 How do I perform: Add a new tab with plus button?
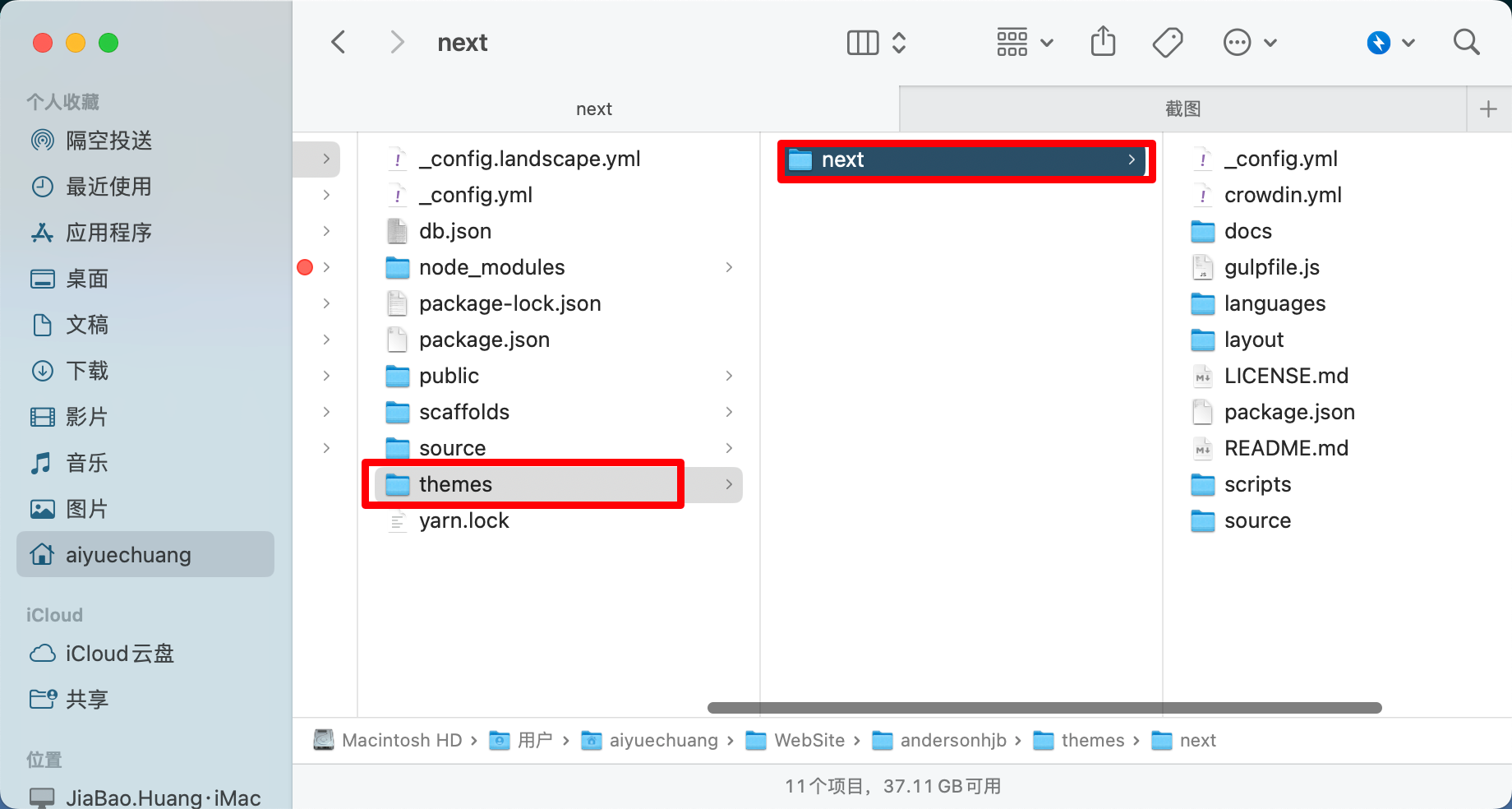1488,109
